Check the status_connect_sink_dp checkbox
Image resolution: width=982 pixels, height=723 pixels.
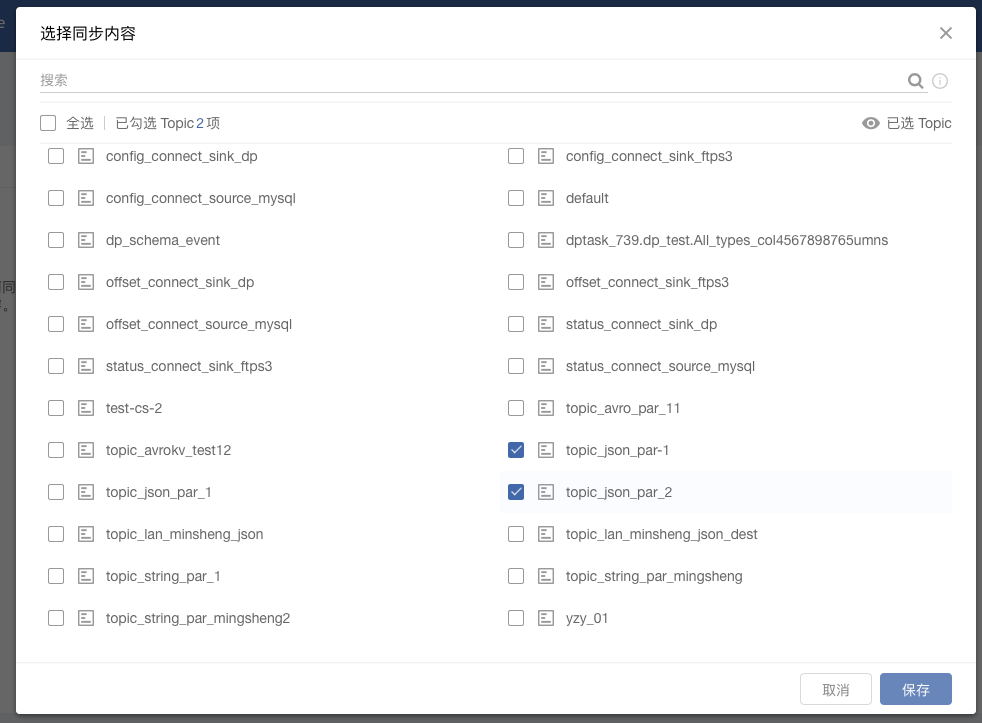[516, 324]
